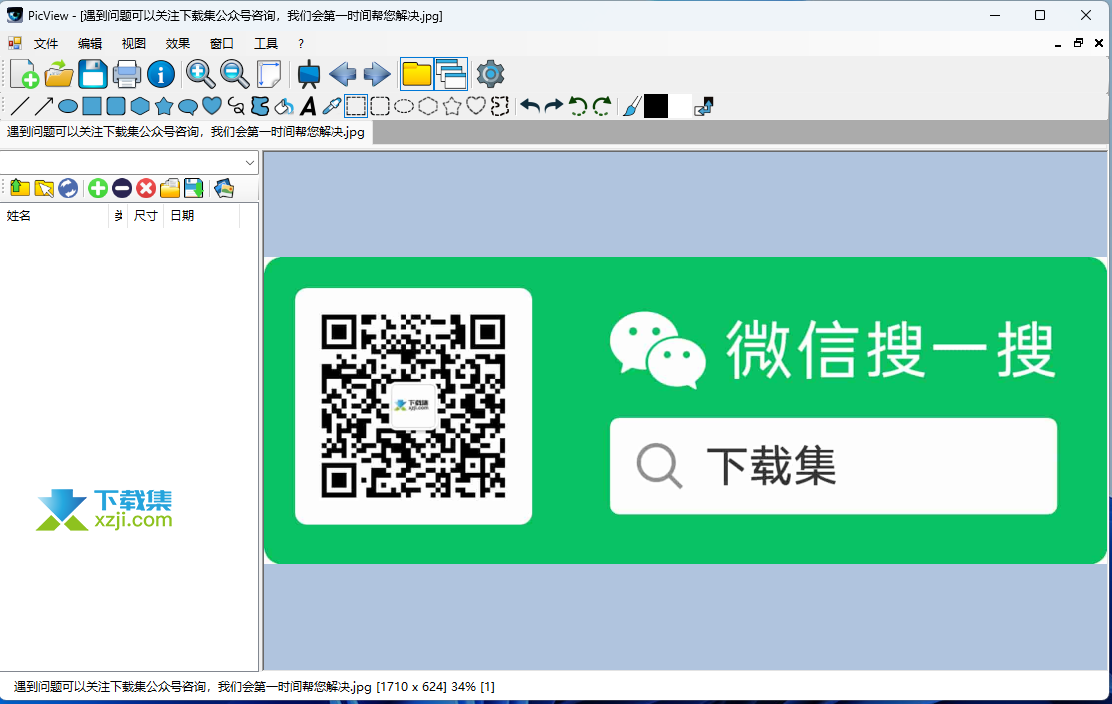Select the filled square rectangle tool

(x=92, y=106)
